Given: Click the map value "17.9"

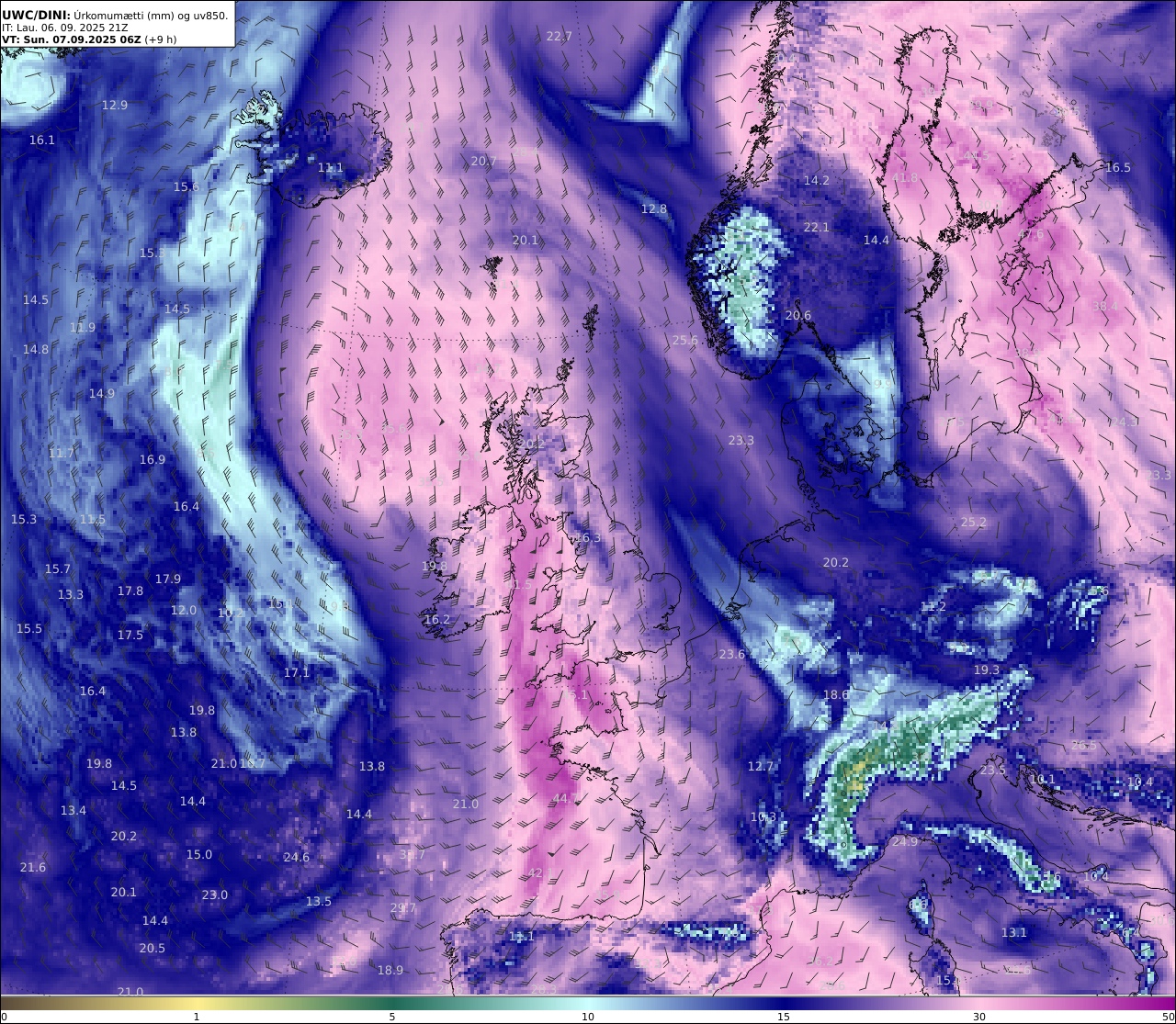Looking at the screenshot, I should 168,580.
